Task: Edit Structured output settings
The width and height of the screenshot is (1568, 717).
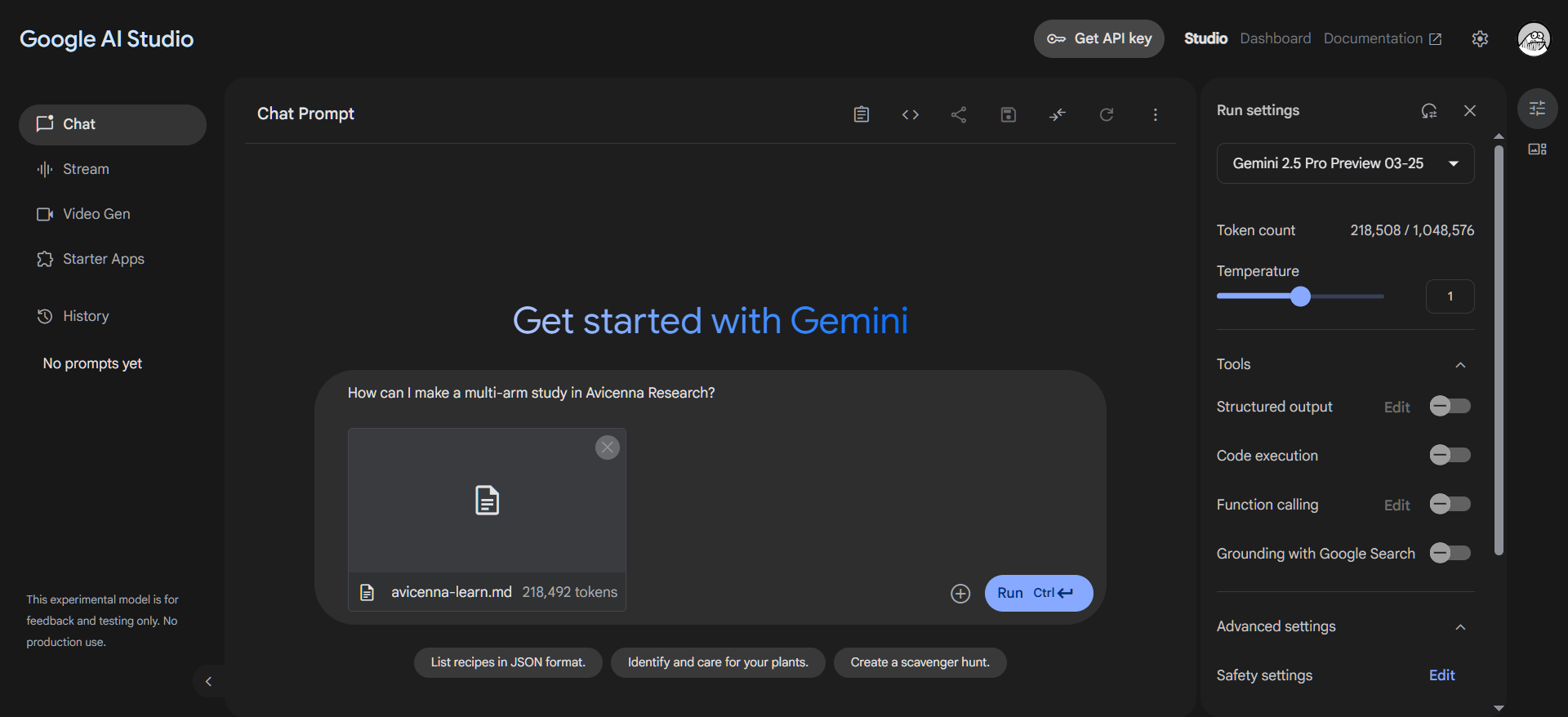Action: click(x=1396, y=407)
